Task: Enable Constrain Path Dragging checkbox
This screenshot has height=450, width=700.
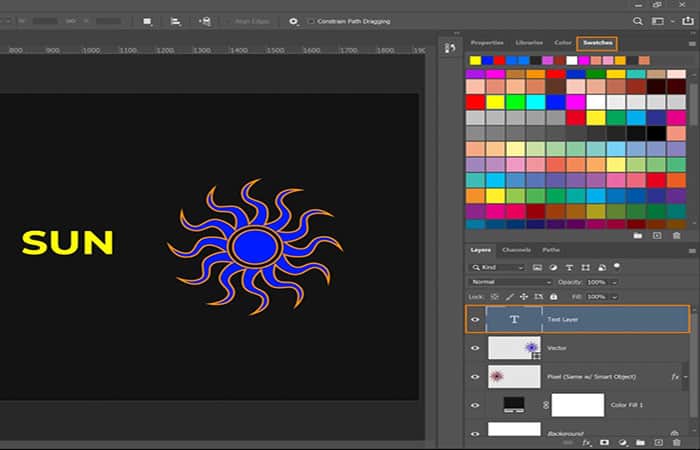Action: 311,21
